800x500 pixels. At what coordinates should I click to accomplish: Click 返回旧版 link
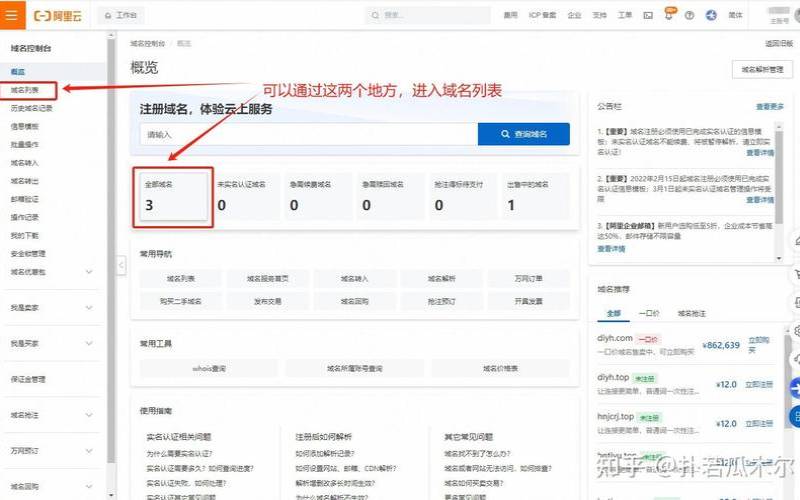(x=779, y=44)
